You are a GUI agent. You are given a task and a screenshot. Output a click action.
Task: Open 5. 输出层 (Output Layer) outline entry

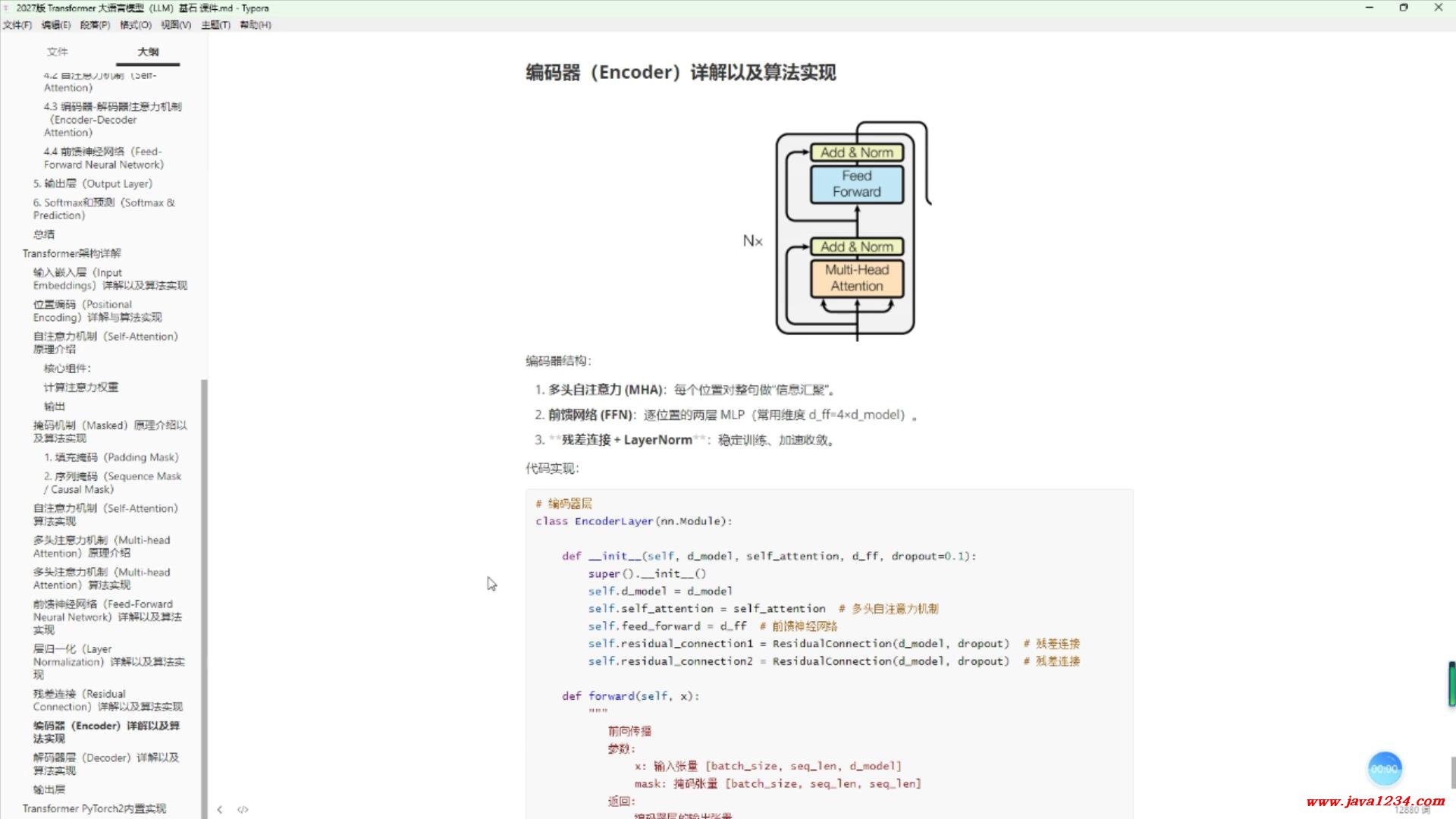pos(93,184)
